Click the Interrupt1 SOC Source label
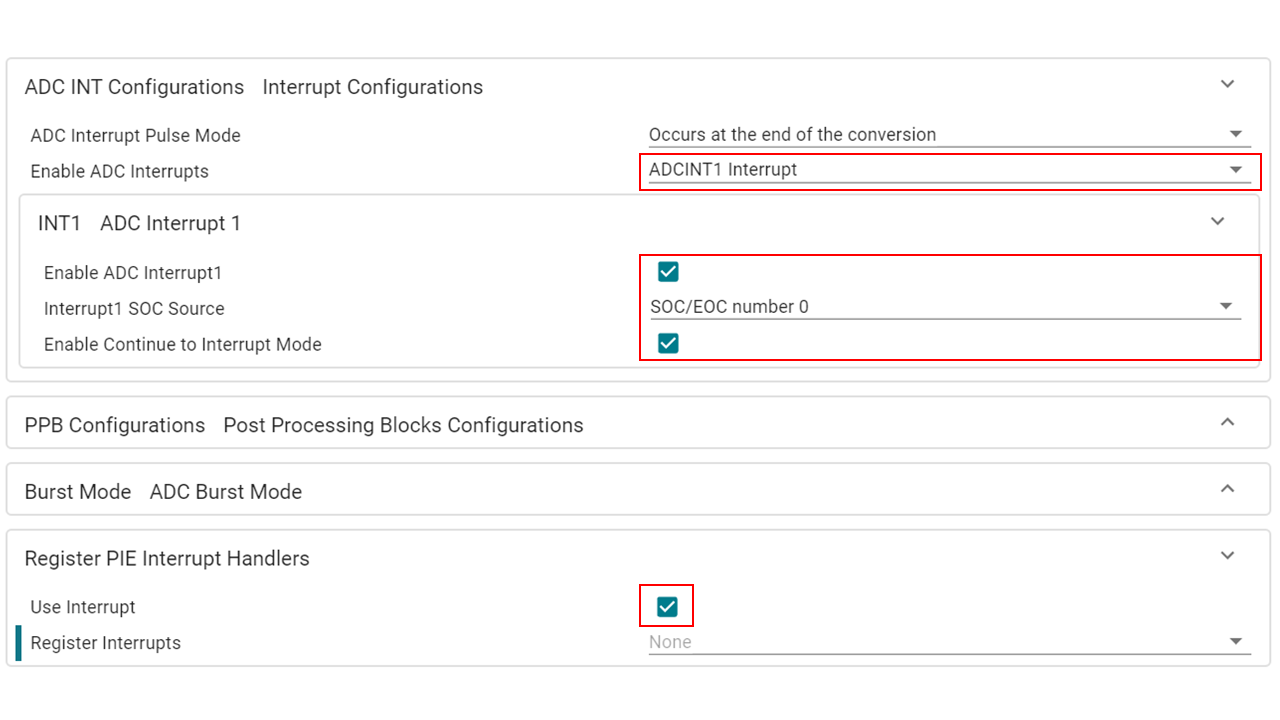Viewport: 1280px width, 720px height. [134, 308]
